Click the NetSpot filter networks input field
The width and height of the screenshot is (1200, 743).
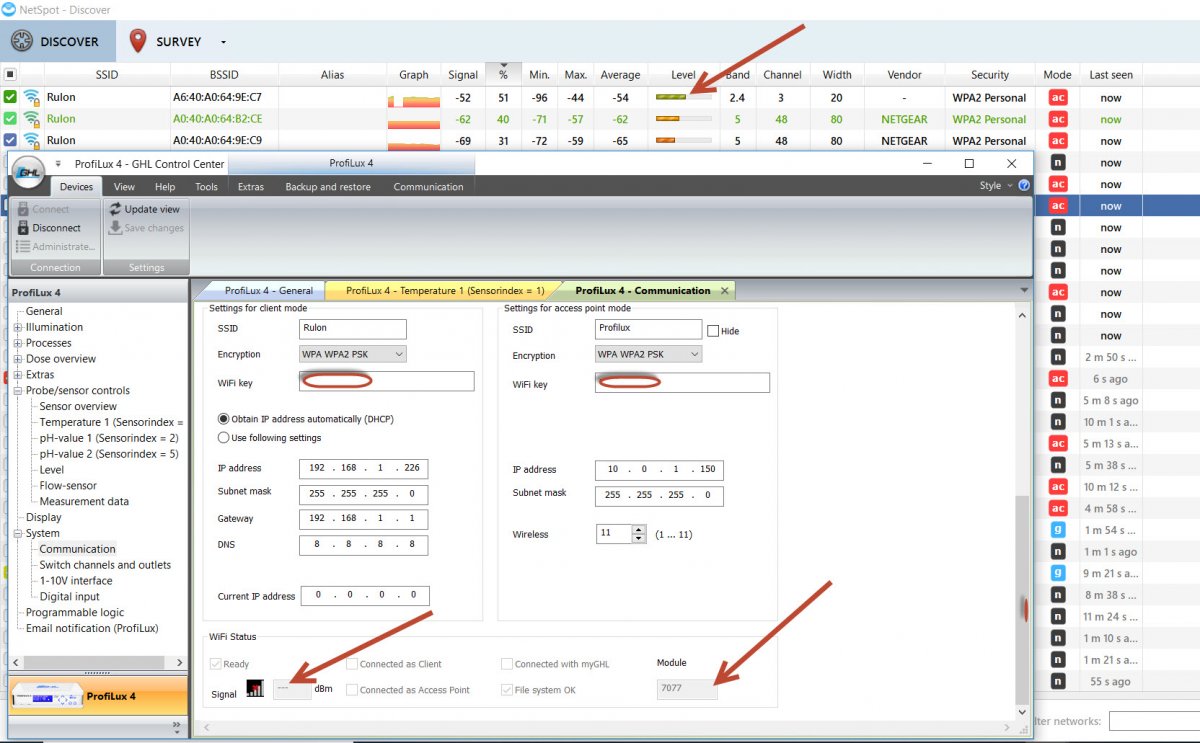pos(1154,721)
